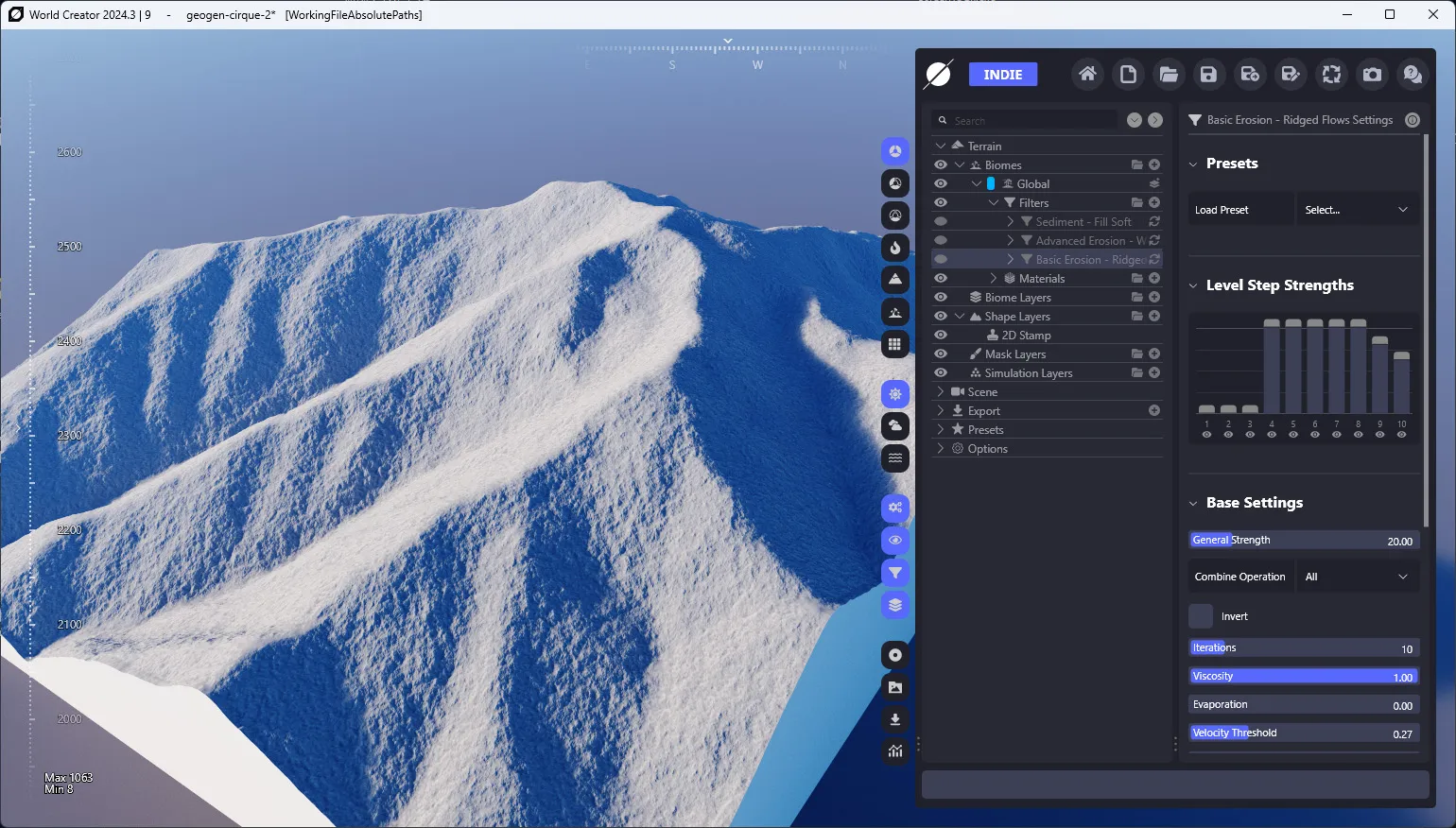This screenshot has width=1456, height=828.
Task: Save the project using the floppy disk icon
Action: [x=1209, y=74]
